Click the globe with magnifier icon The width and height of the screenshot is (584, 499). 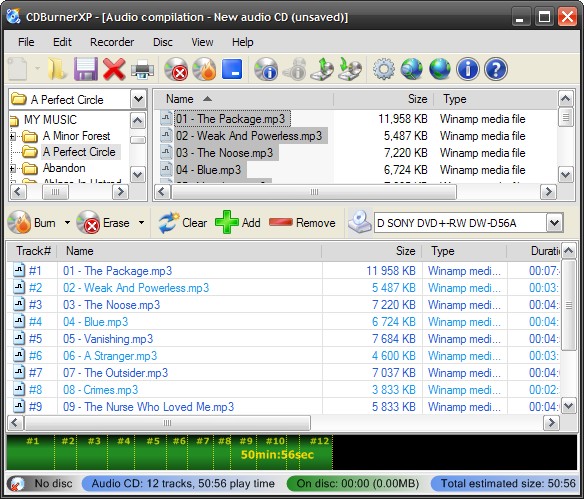point(412,69)
